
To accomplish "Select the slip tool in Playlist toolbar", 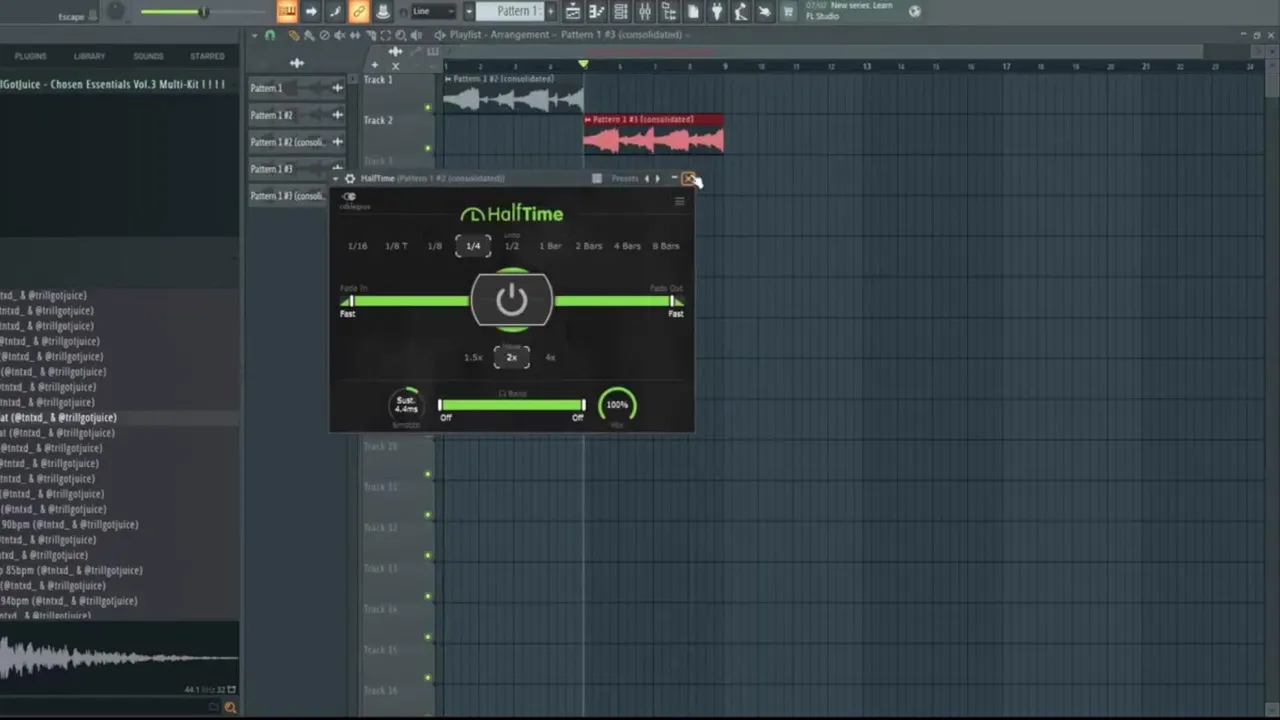I will tap(354, 35).
